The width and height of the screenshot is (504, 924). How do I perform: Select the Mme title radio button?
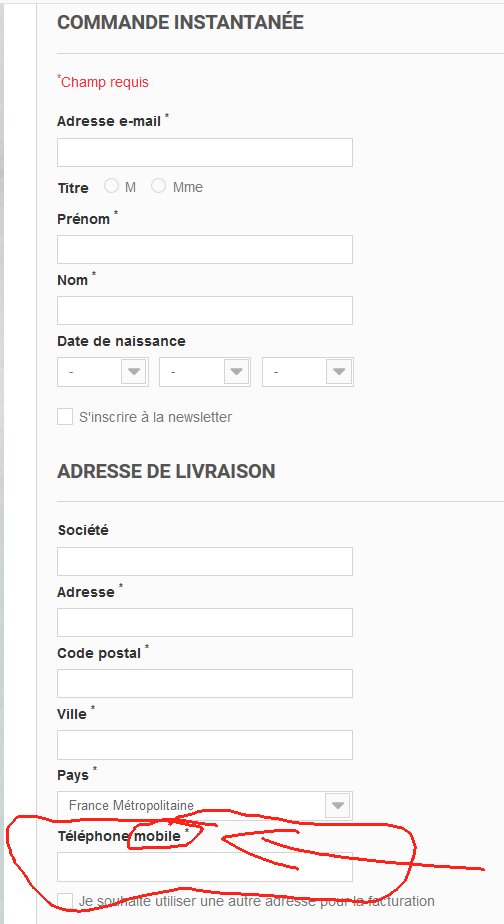[x=159, y=186]
